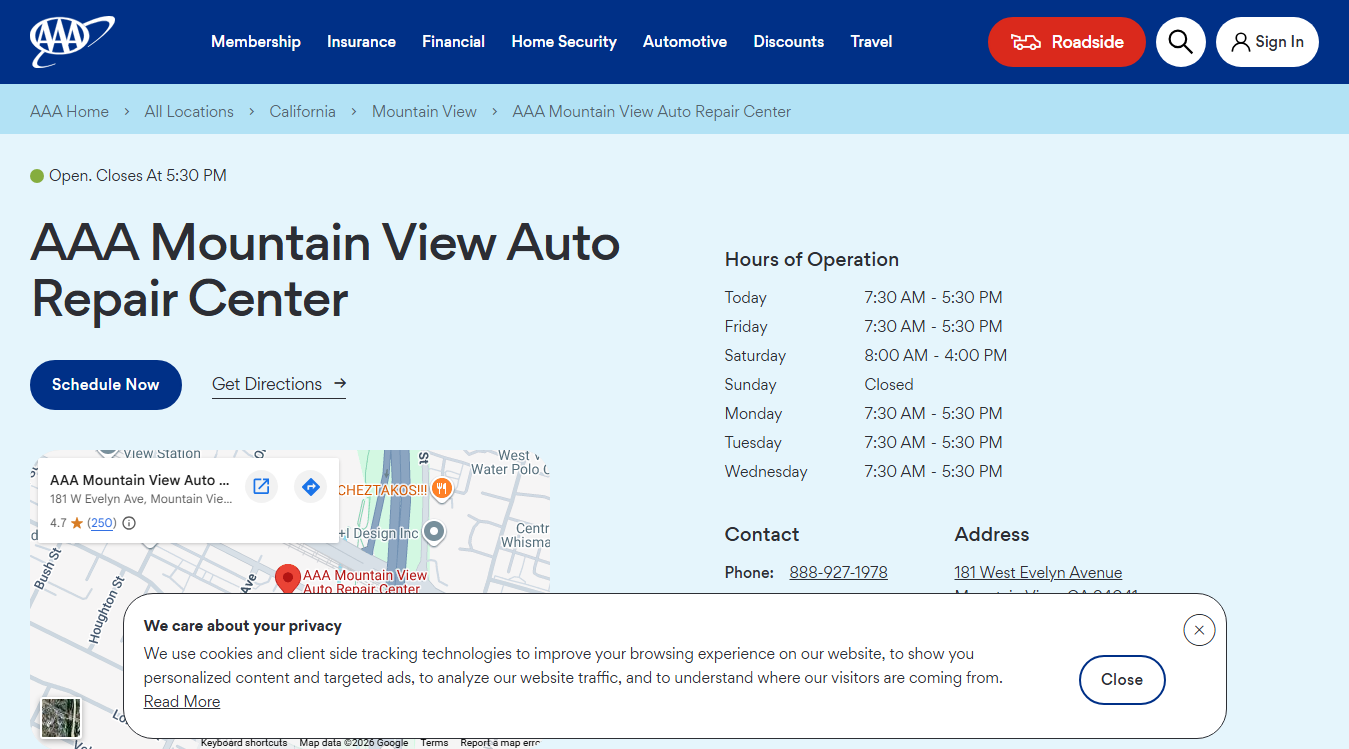Open 181 West Evelyn Avenue address link
This screenshot has width=1349, height=749.
click(x=1038, y=573)
